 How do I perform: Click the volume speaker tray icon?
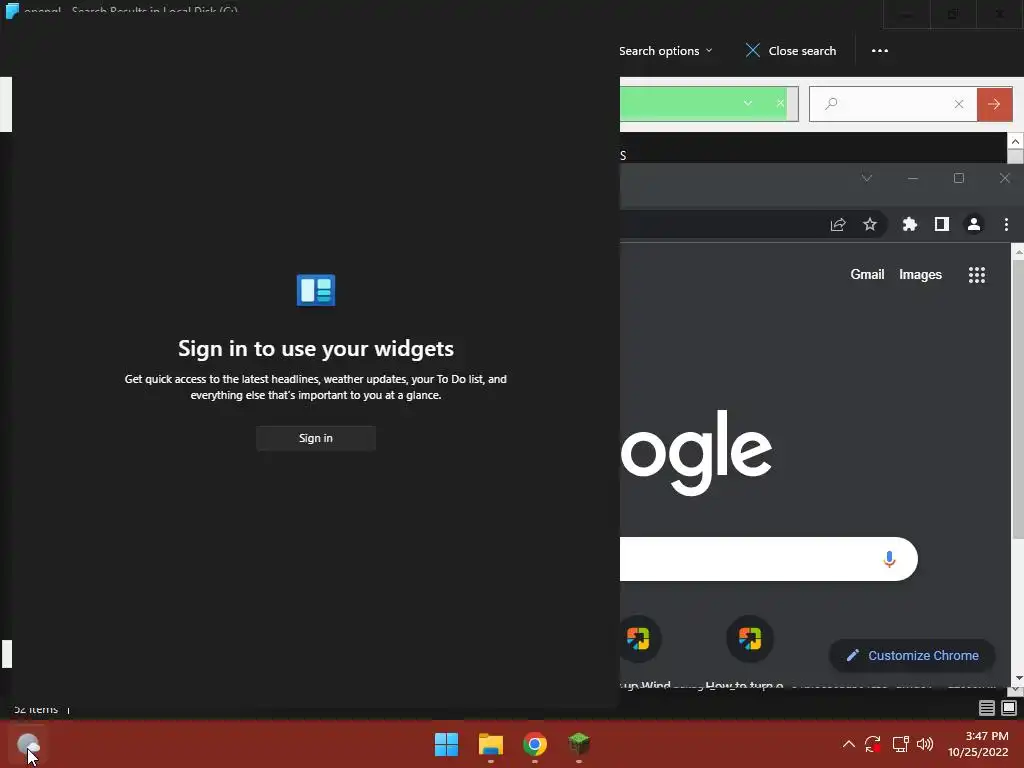[925, 744]
